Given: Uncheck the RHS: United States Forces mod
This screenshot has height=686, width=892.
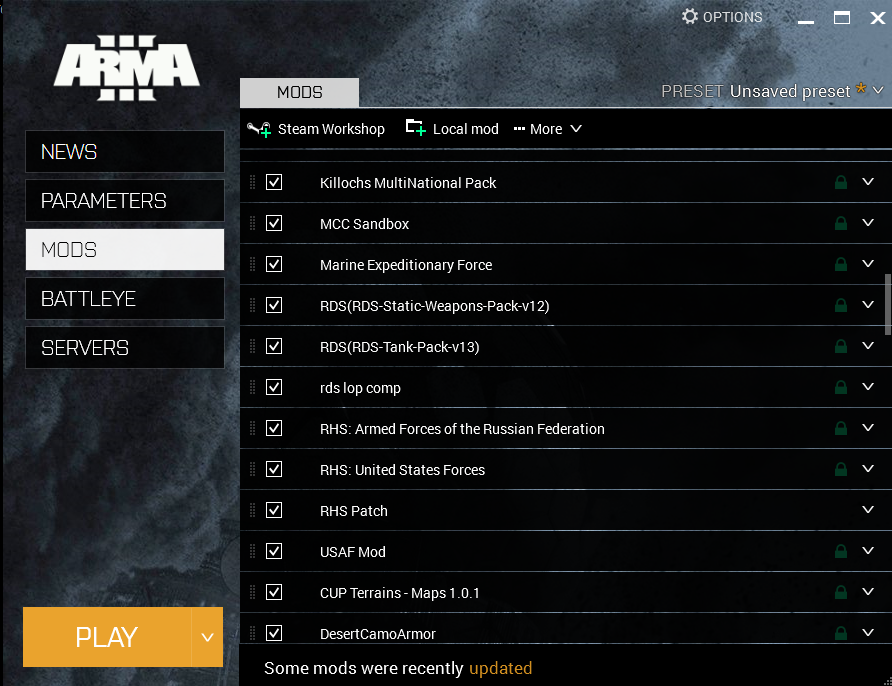Looking at the screenshot, I should tap(274, 469).
